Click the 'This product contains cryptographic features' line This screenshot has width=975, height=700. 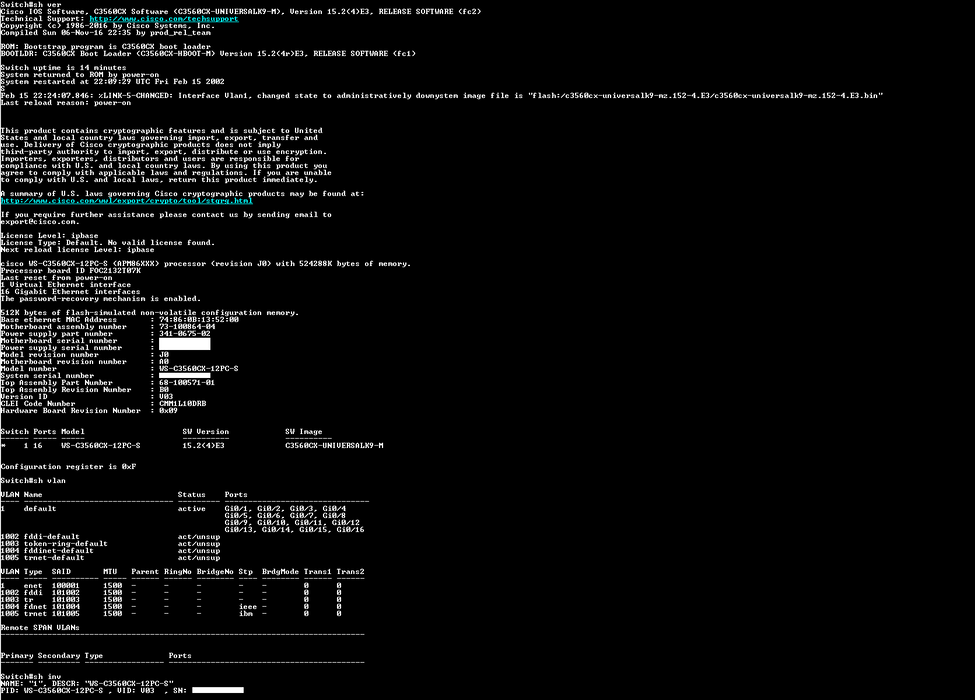click(x=162, y=131)
